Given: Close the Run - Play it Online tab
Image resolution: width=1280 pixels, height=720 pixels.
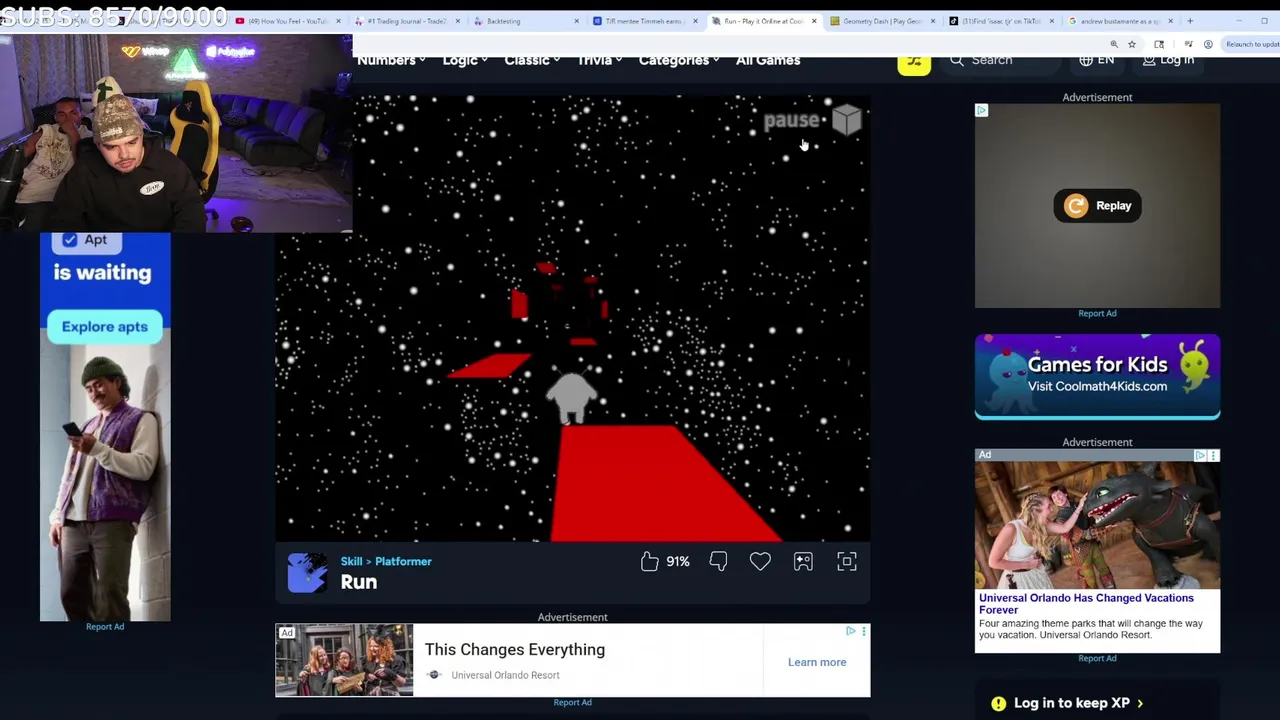Looking at the screenshot, I should (814, 21).
